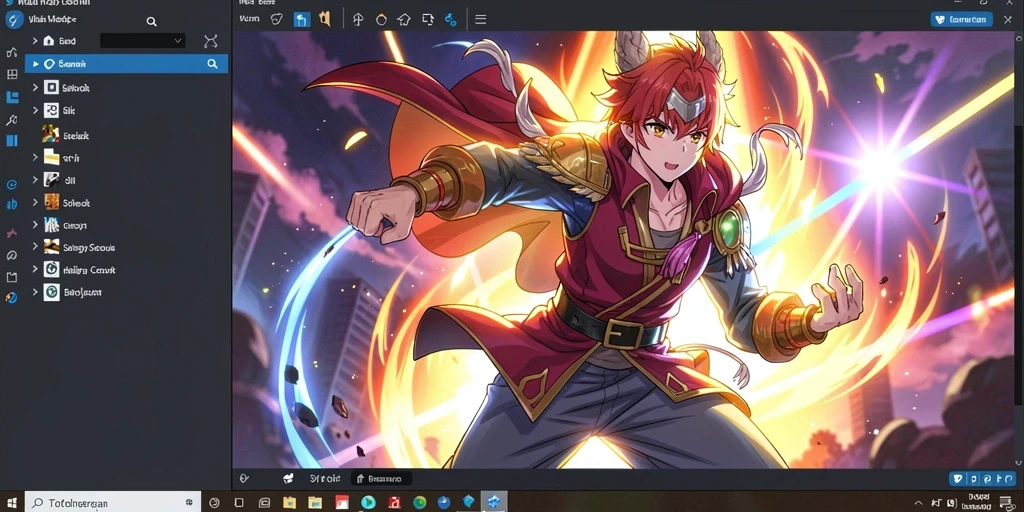Click the search icon in highlighted row
The height and width of the screenshot is (512, 1024).
tap(212, 63)
